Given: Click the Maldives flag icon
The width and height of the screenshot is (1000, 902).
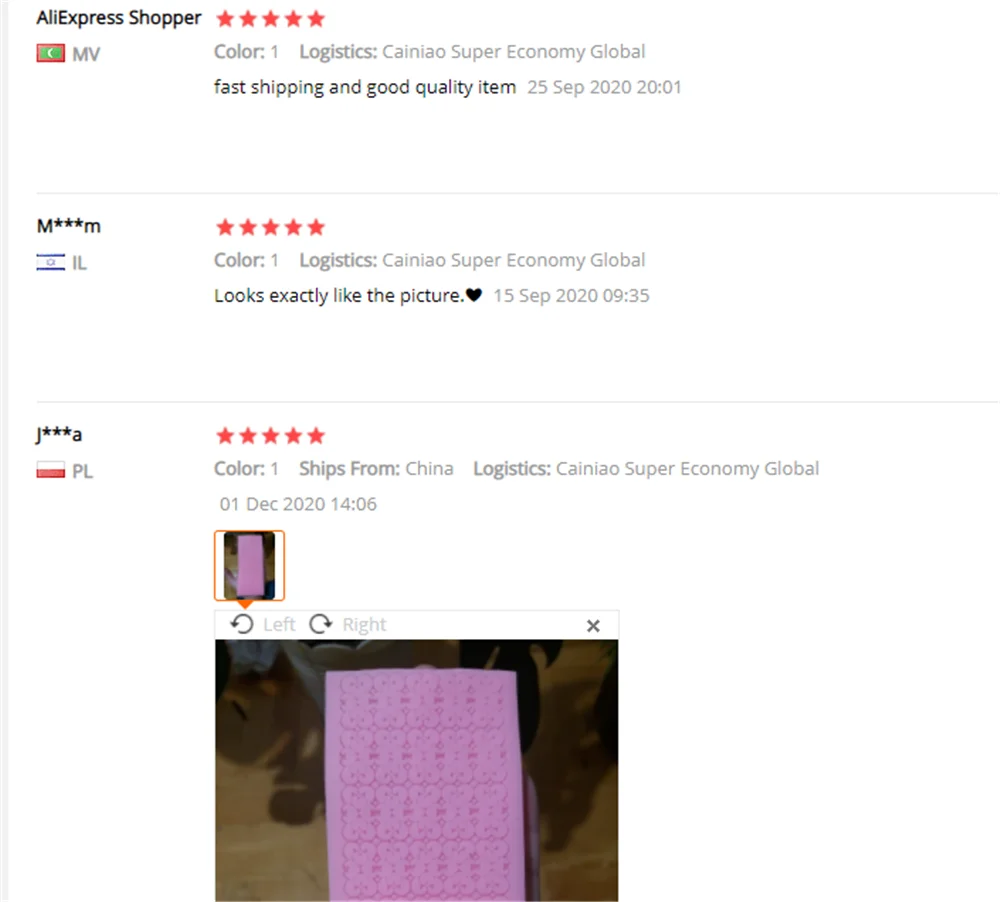Looking at the screenshot, I should coord(50,54).
